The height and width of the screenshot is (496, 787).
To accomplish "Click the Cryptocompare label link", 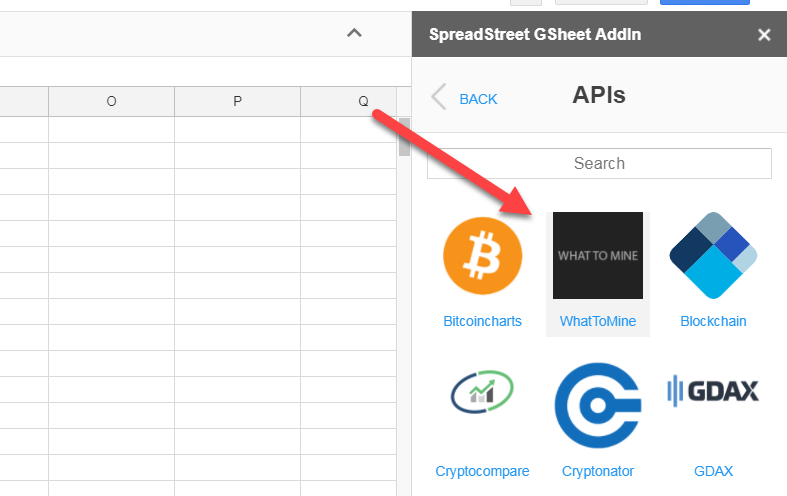I will pyautogui.click(x=482, y=471).
